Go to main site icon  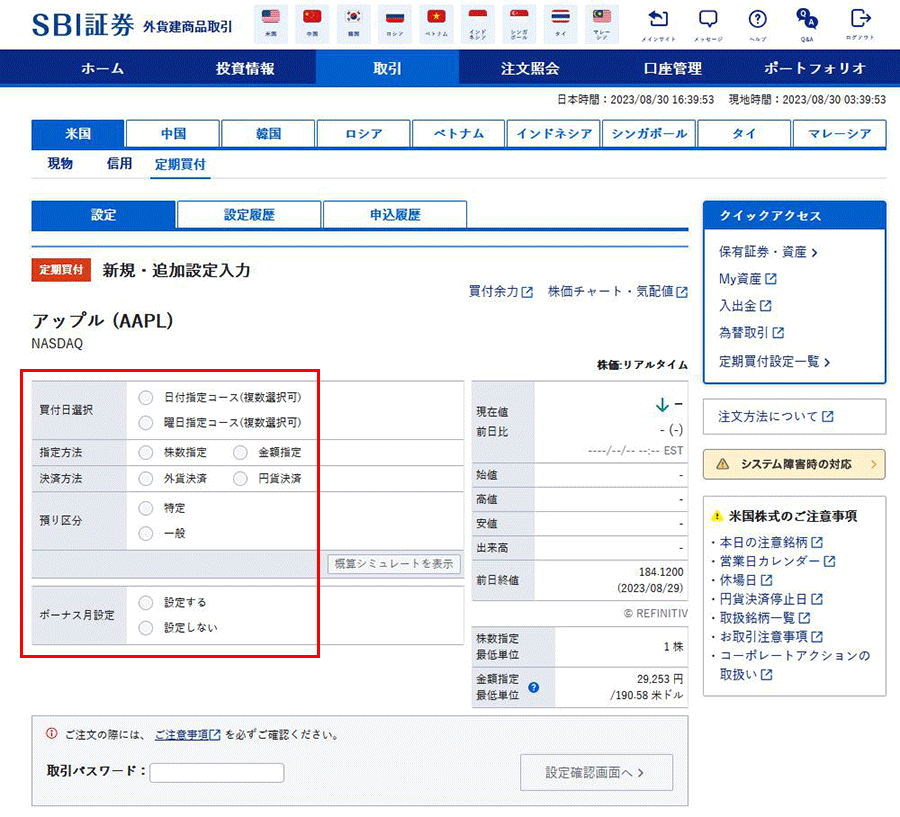pos(658,25)
